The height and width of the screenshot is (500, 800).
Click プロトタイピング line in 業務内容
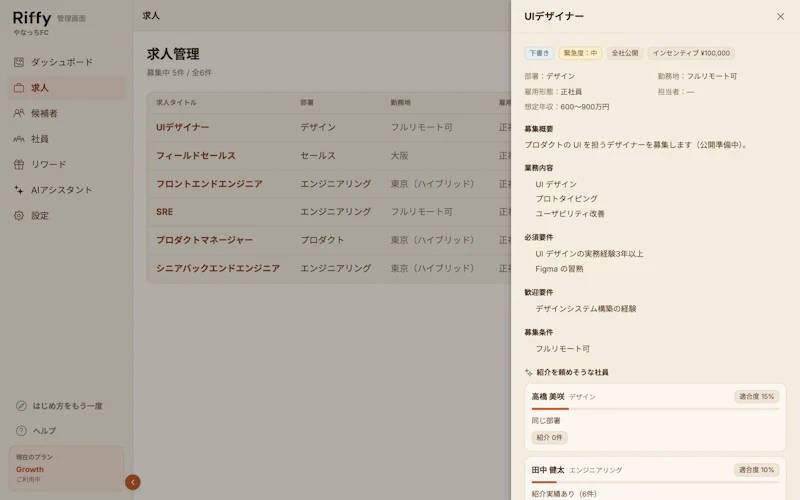click(x=566, y=198)
